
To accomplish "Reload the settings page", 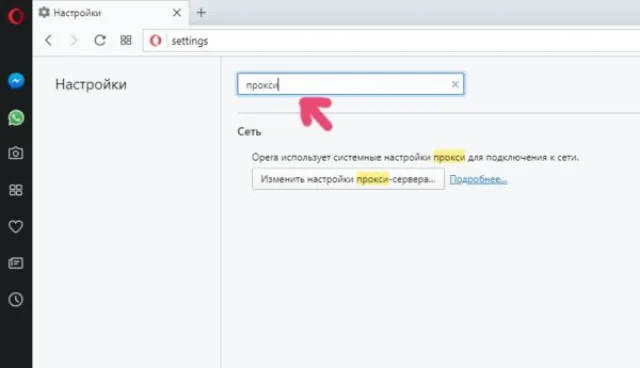I will click(x=100, y=40).
